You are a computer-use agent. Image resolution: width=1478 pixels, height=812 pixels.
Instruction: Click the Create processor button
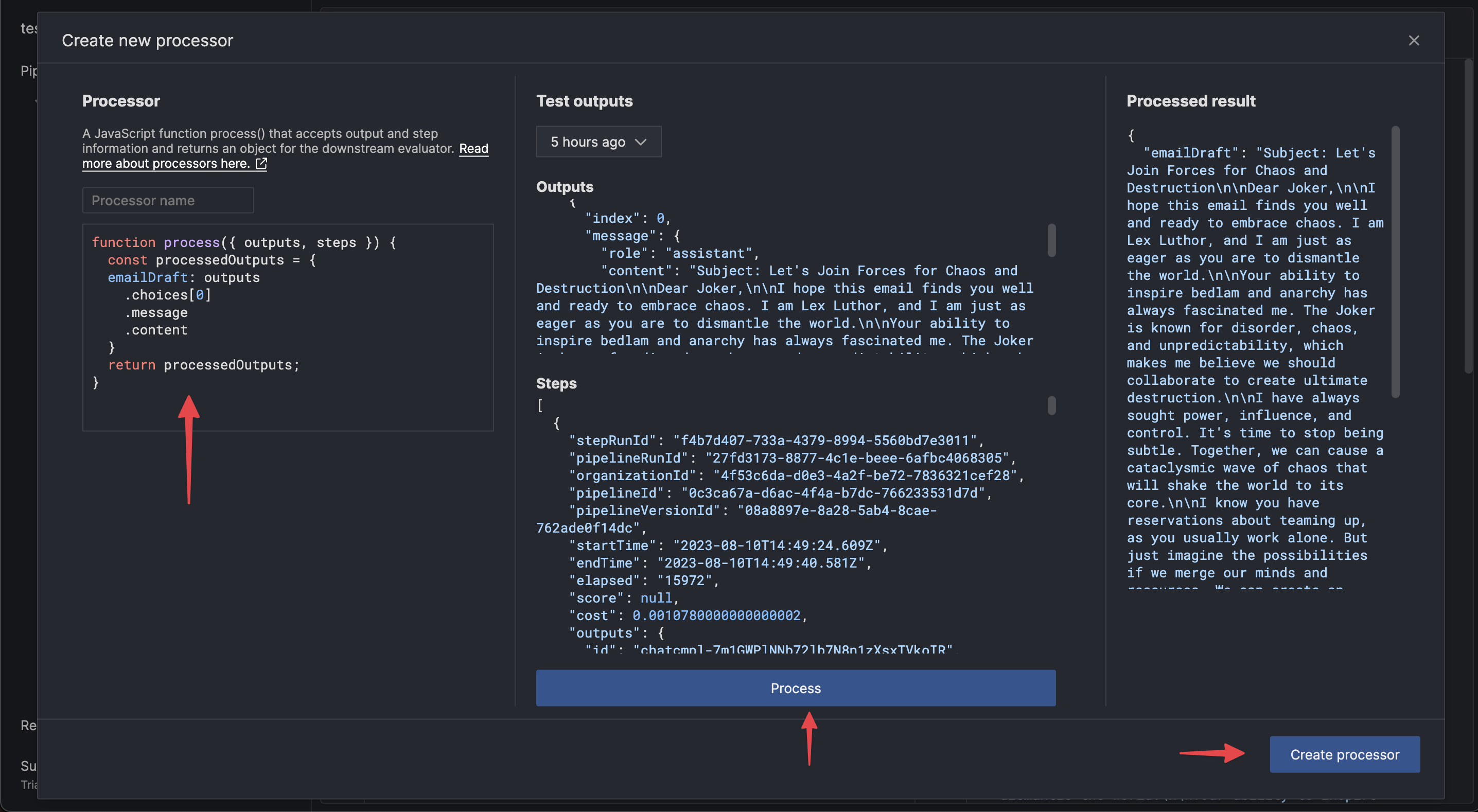pos(1344,754)
